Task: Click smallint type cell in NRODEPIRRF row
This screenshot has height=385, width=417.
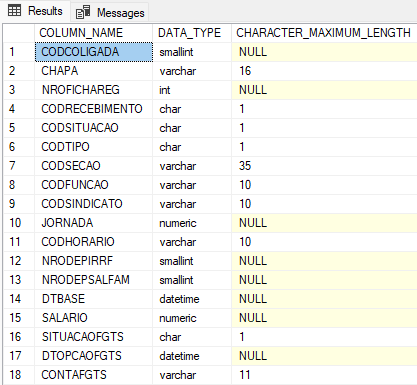Action: 192,261
